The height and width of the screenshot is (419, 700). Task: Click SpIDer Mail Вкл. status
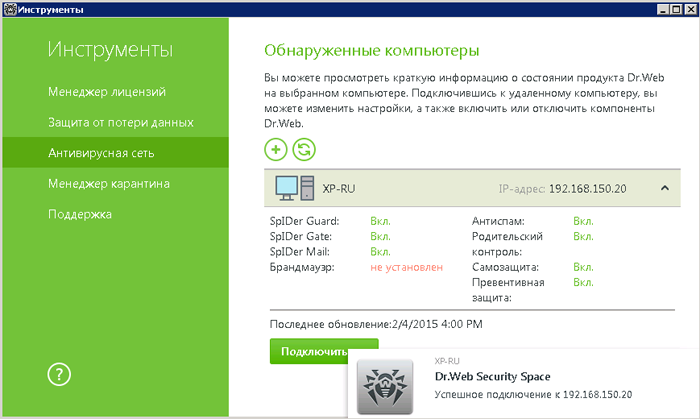coord(380,252)
